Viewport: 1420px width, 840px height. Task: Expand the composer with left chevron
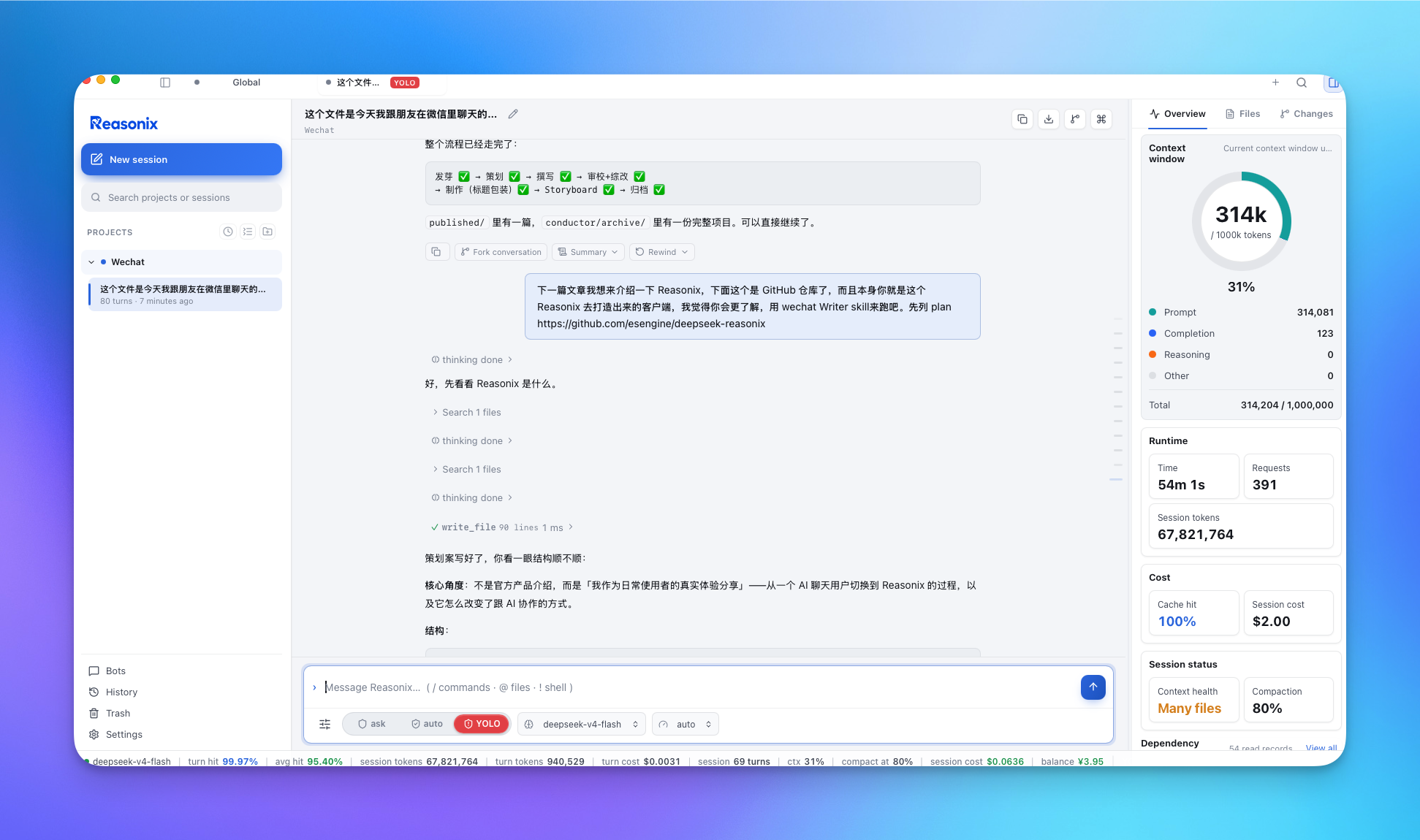click(x=314, y=687)
